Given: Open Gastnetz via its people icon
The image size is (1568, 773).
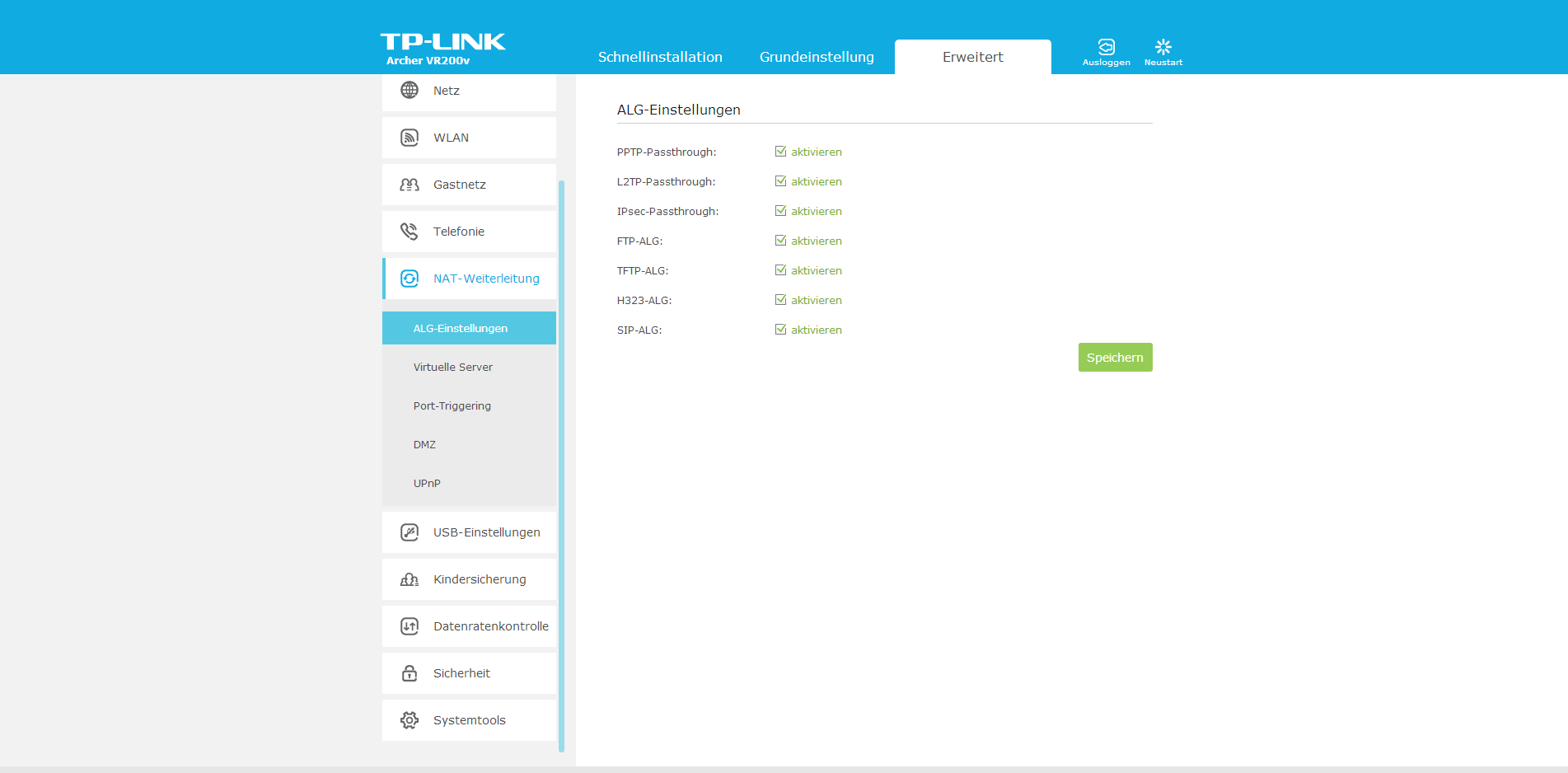Looking at the screenshot, I should (x=410, y=185).
